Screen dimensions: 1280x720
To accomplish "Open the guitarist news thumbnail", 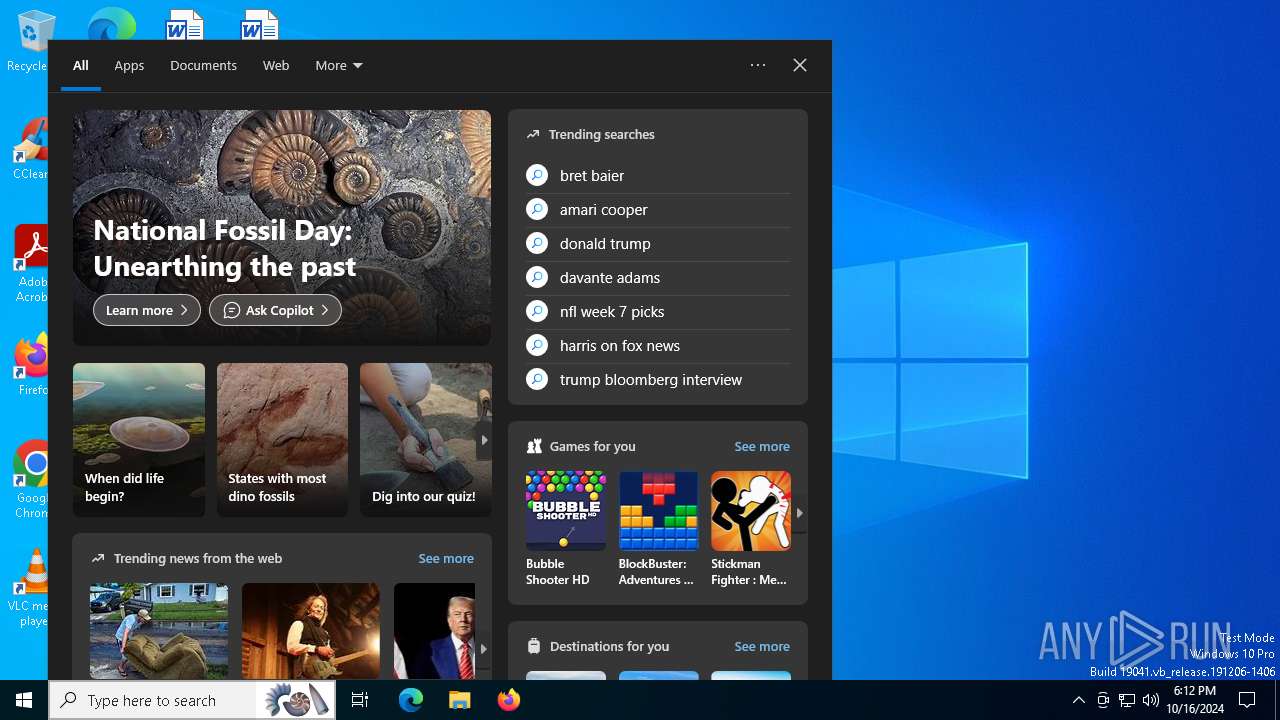I will tap(311, 631).
